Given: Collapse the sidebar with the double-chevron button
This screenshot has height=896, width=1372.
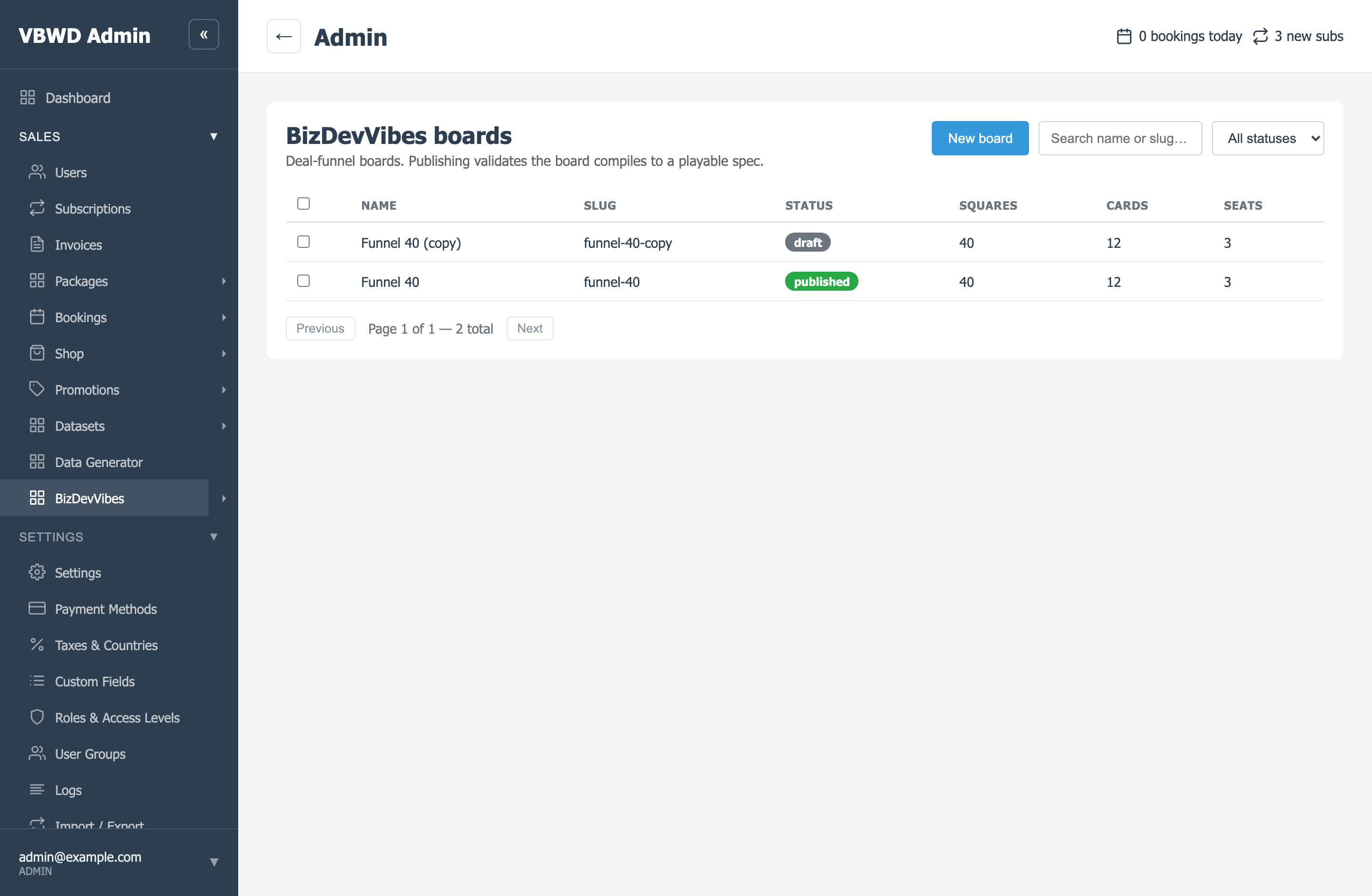Looking at the screenshot, I should click(x=203, y=35).
